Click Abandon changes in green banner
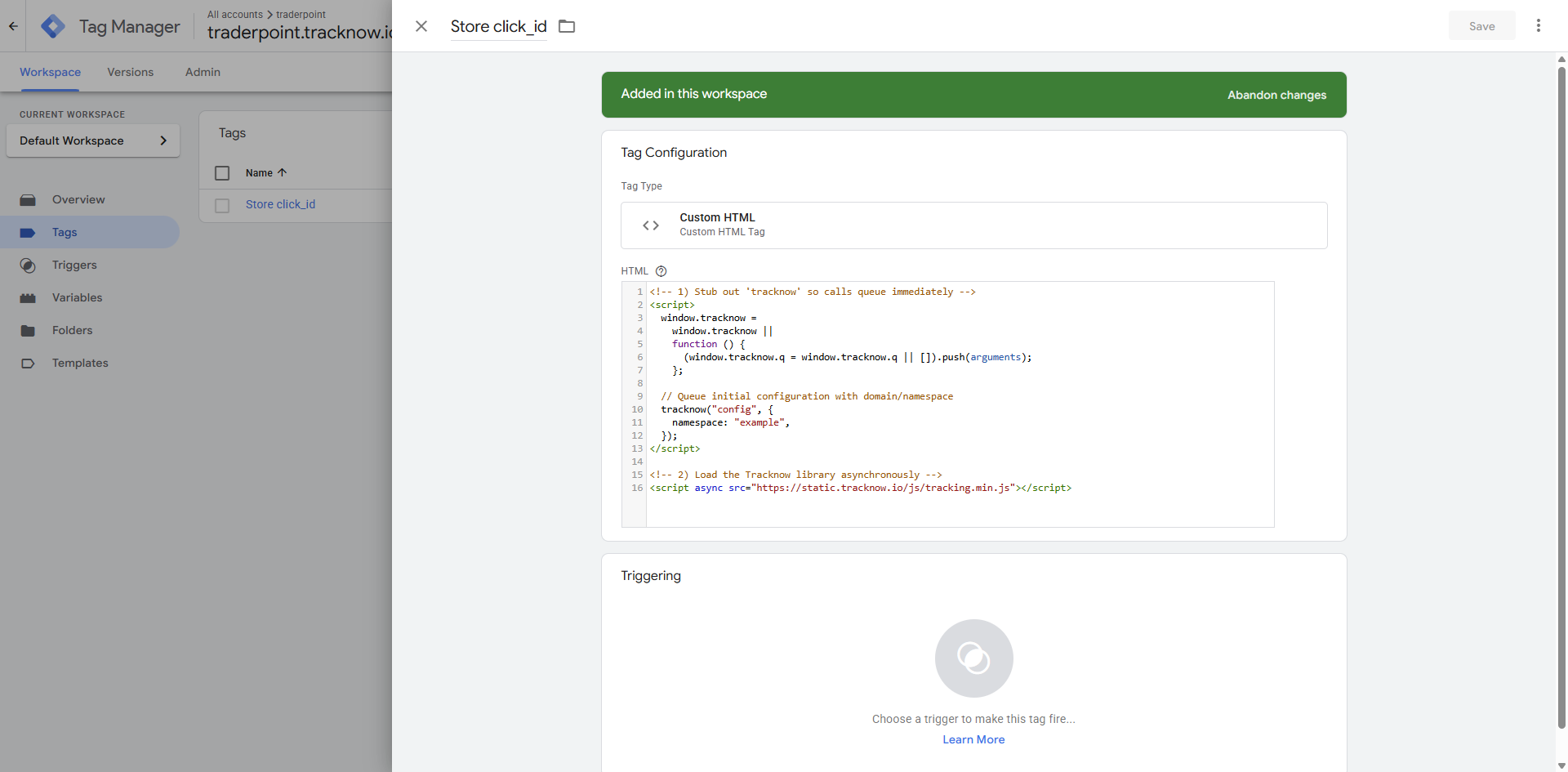The image size is (1568, 772). click(1276, 95)
